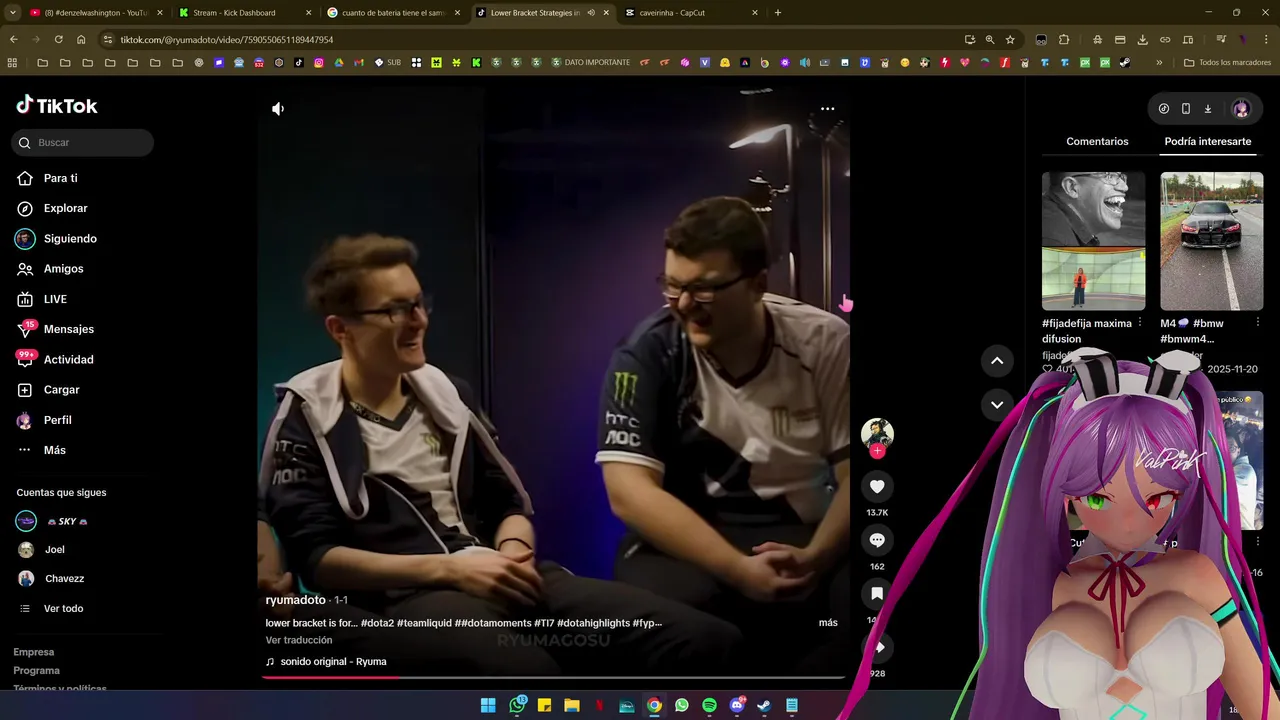Click Programa footer link

pyautogui.click(x=36, y=670)
